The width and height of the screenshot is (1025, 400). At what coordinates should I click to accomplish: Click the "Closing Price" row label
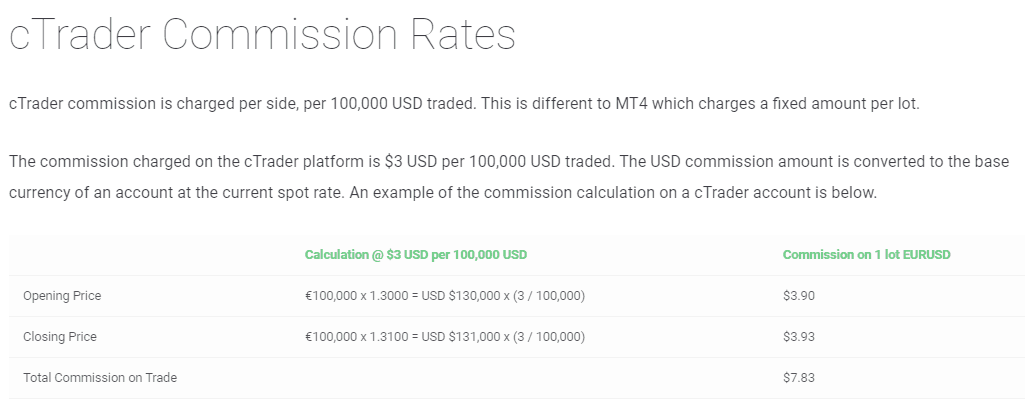point(60,337)
